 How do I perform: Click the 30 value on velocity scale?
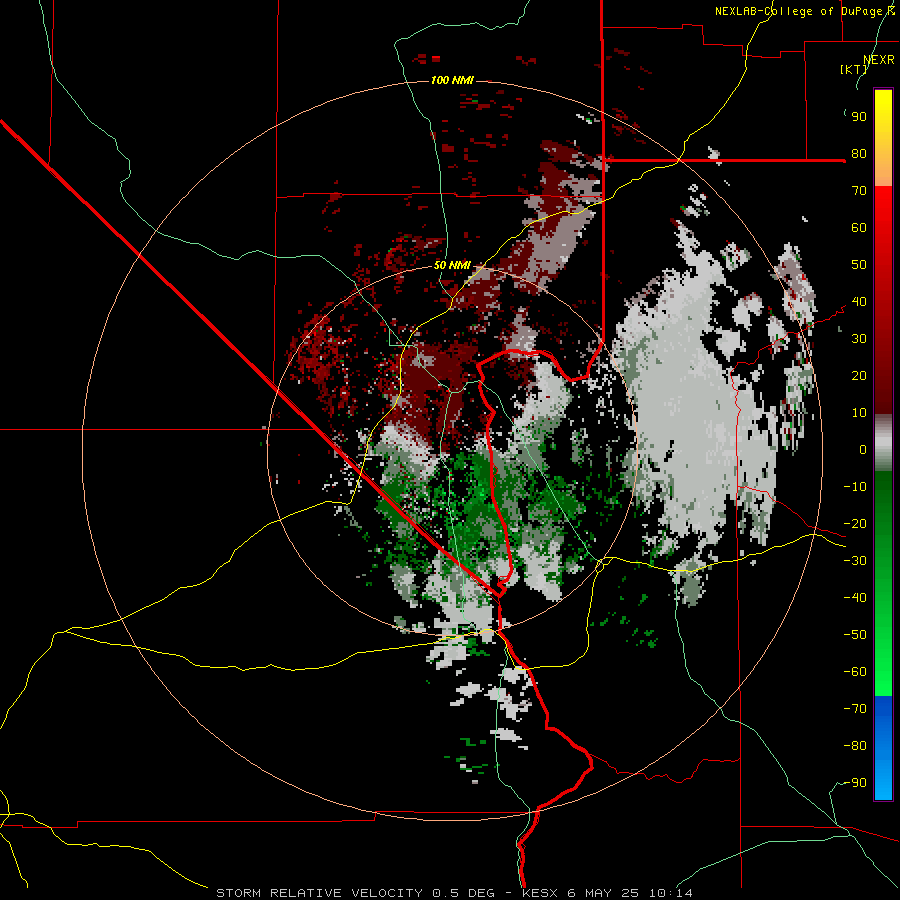point(859,339)
